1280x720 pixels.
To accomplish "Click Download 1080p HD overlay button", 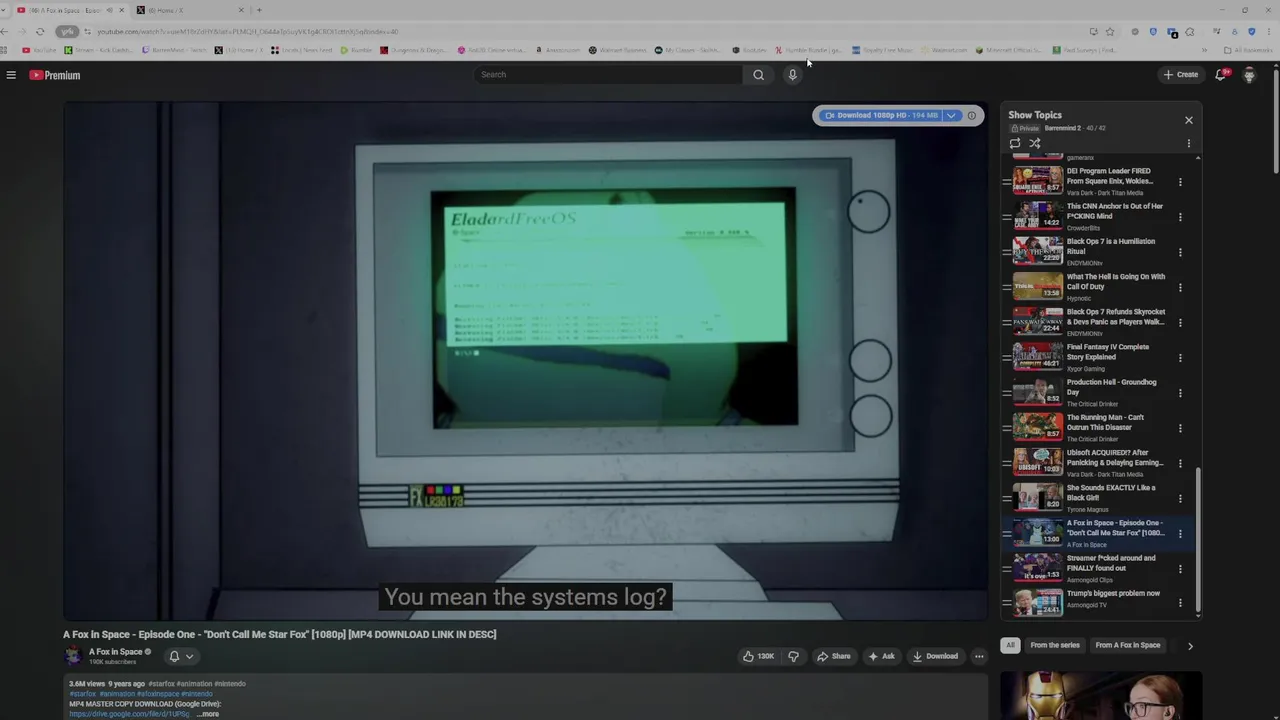I will click(883, 115).
